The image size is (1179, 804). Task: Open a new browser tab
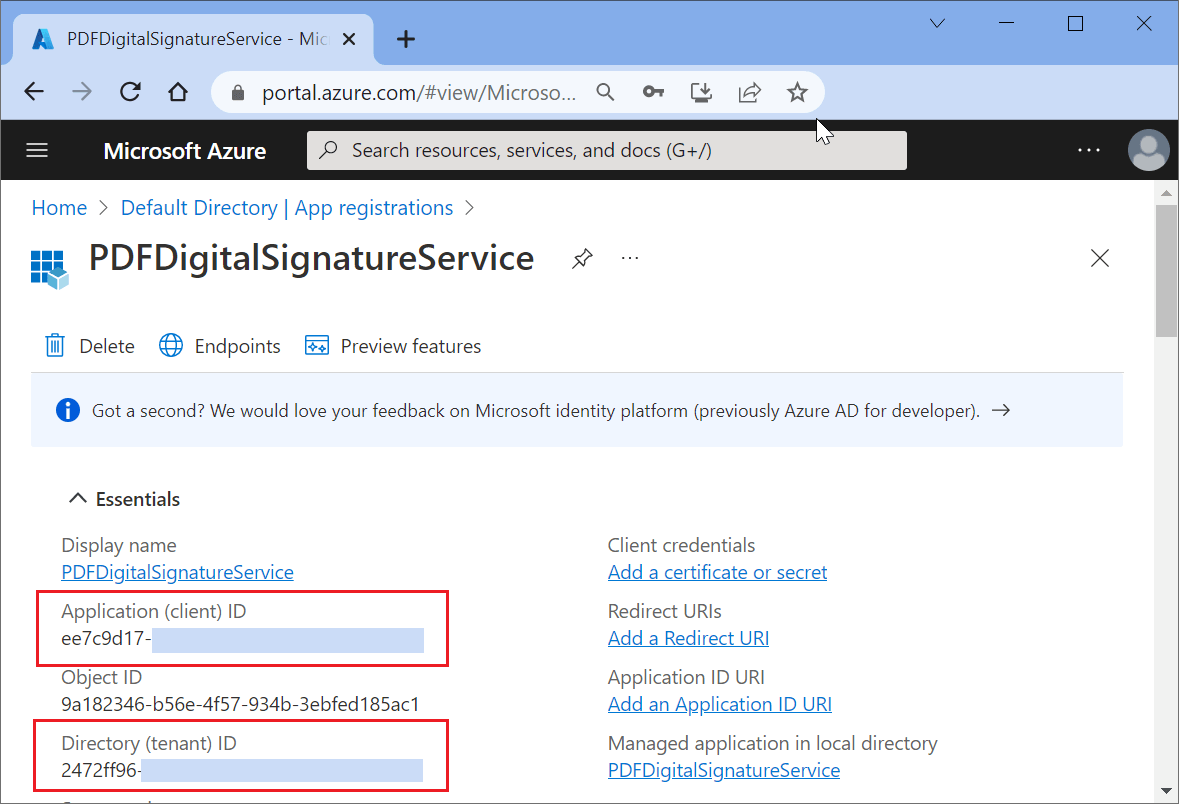click(x=405, y=39)
